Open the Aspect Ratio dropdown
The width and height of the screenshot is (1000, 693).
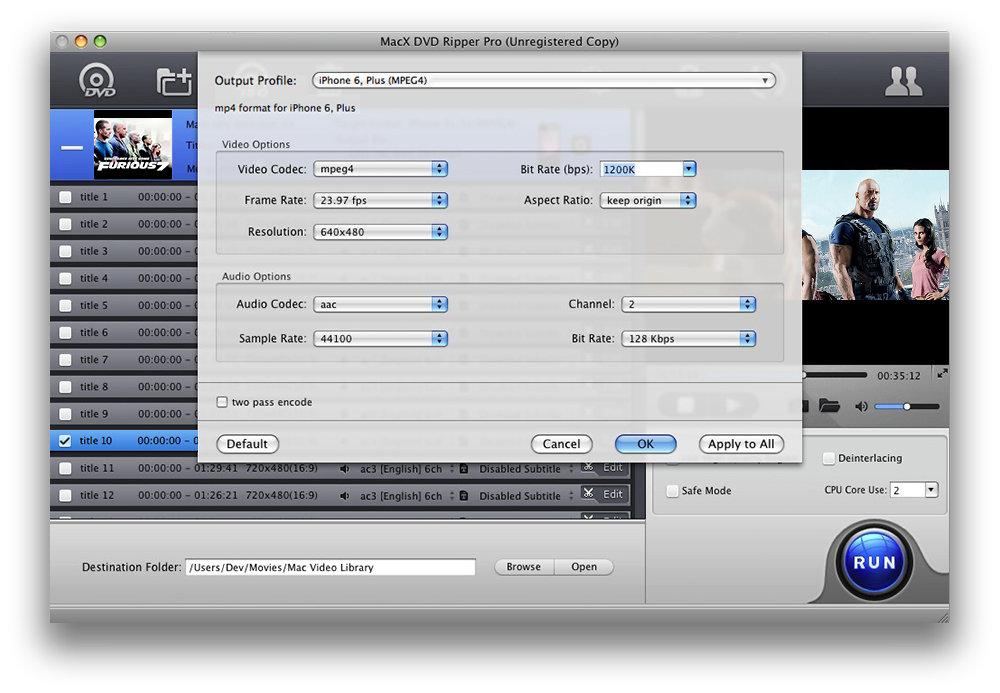[648, 200]
